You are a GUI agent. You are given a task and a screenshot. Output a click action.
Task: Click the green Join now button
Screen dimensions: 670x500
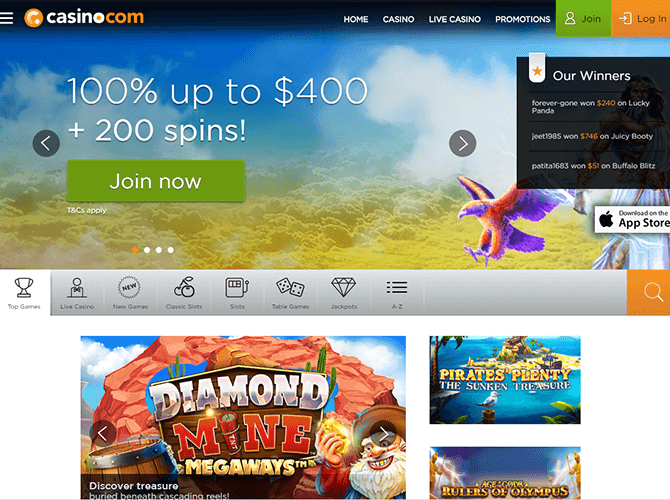156,181
